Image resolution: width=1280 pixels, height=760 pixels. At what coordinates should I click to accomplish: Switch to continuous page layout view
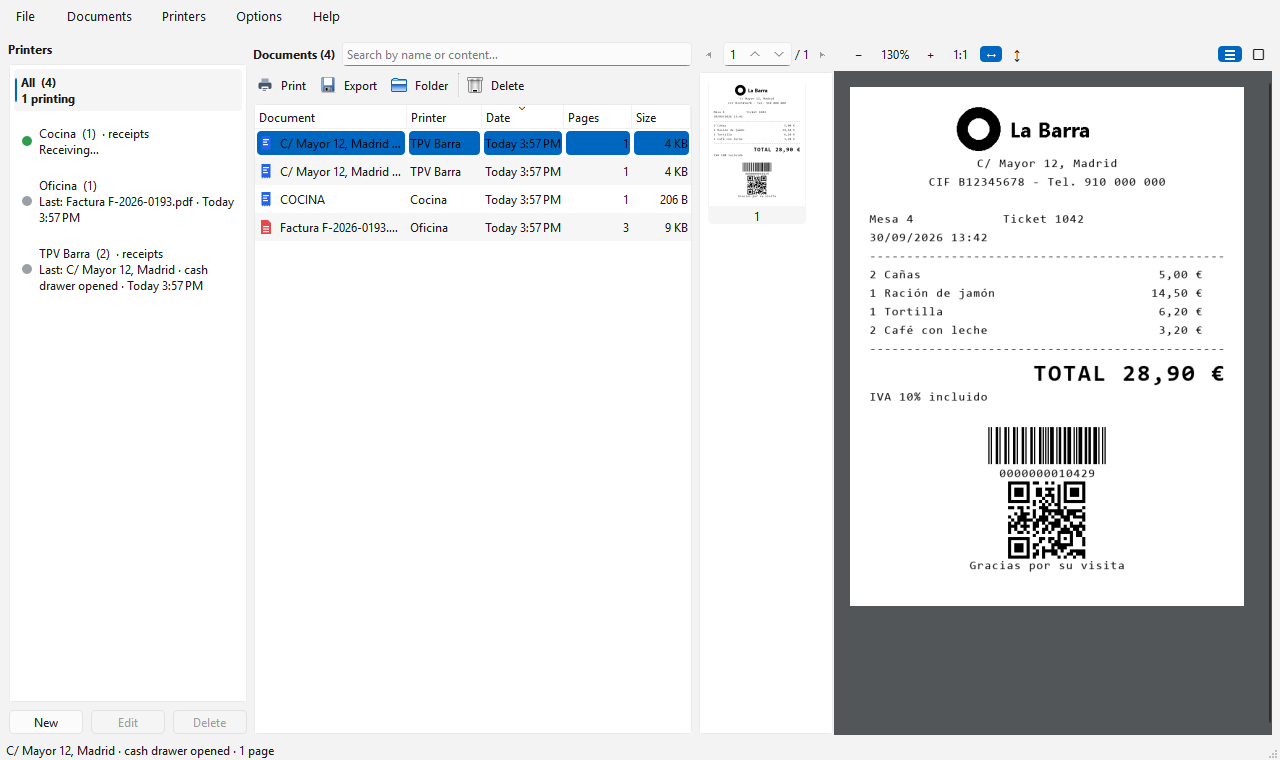(1230, 55)
